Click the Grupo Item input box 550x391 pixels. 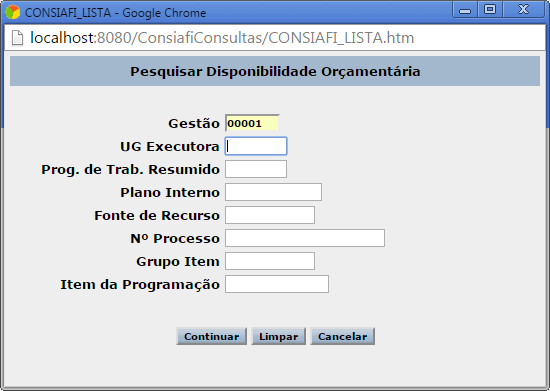(x=270, y=261)
